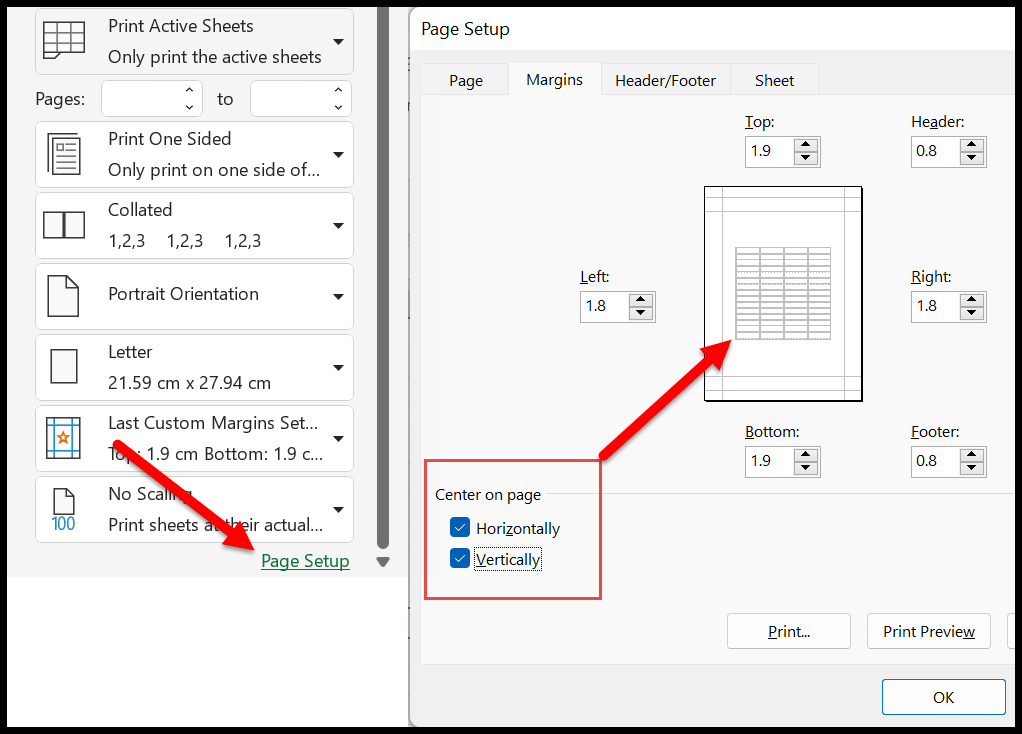1022x734 pixels.
Task: Select the Margins tab
Action: 555,79
